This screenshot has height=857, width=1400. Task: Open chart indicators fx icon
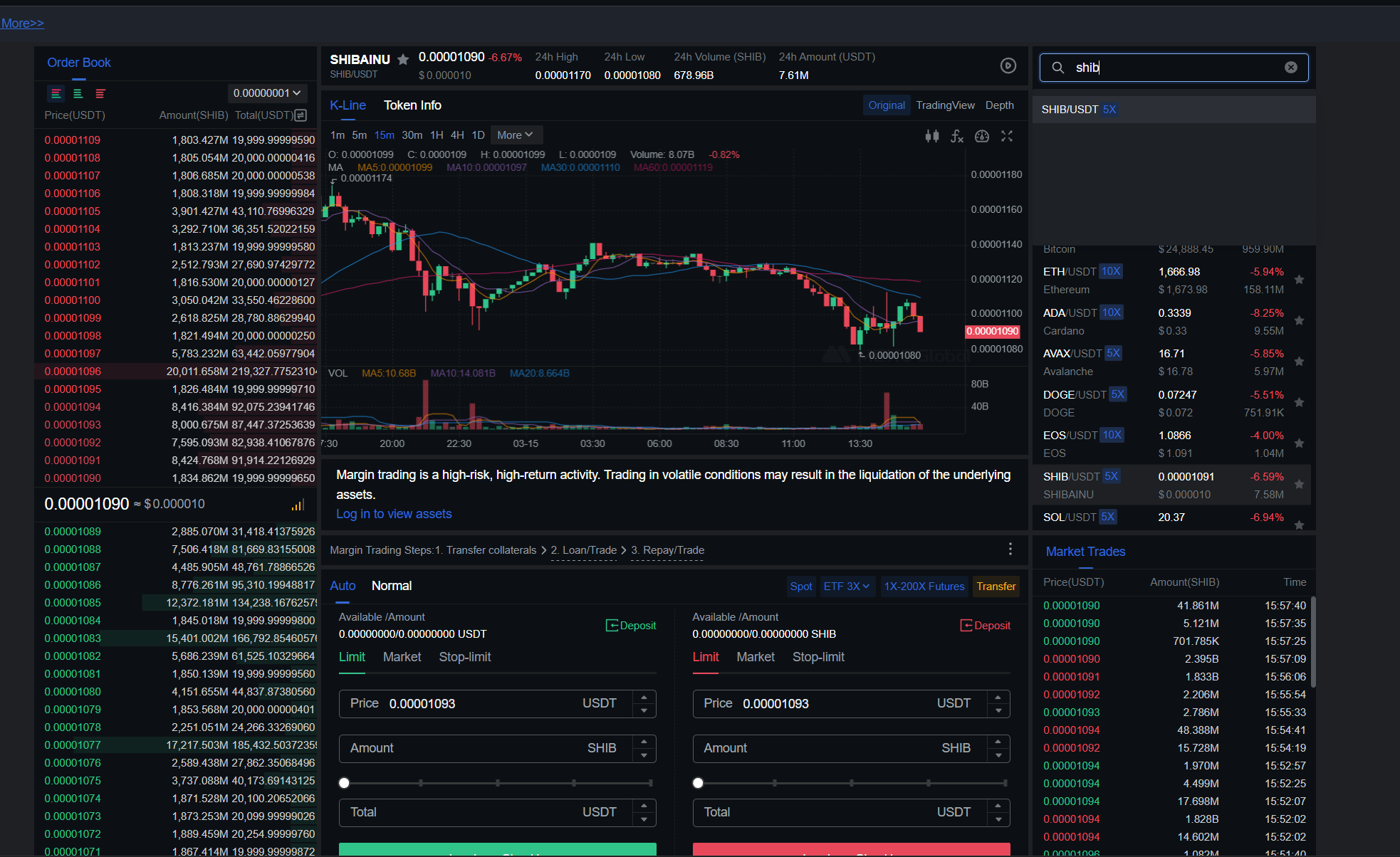pyautogui.click(x=956, y=136)
